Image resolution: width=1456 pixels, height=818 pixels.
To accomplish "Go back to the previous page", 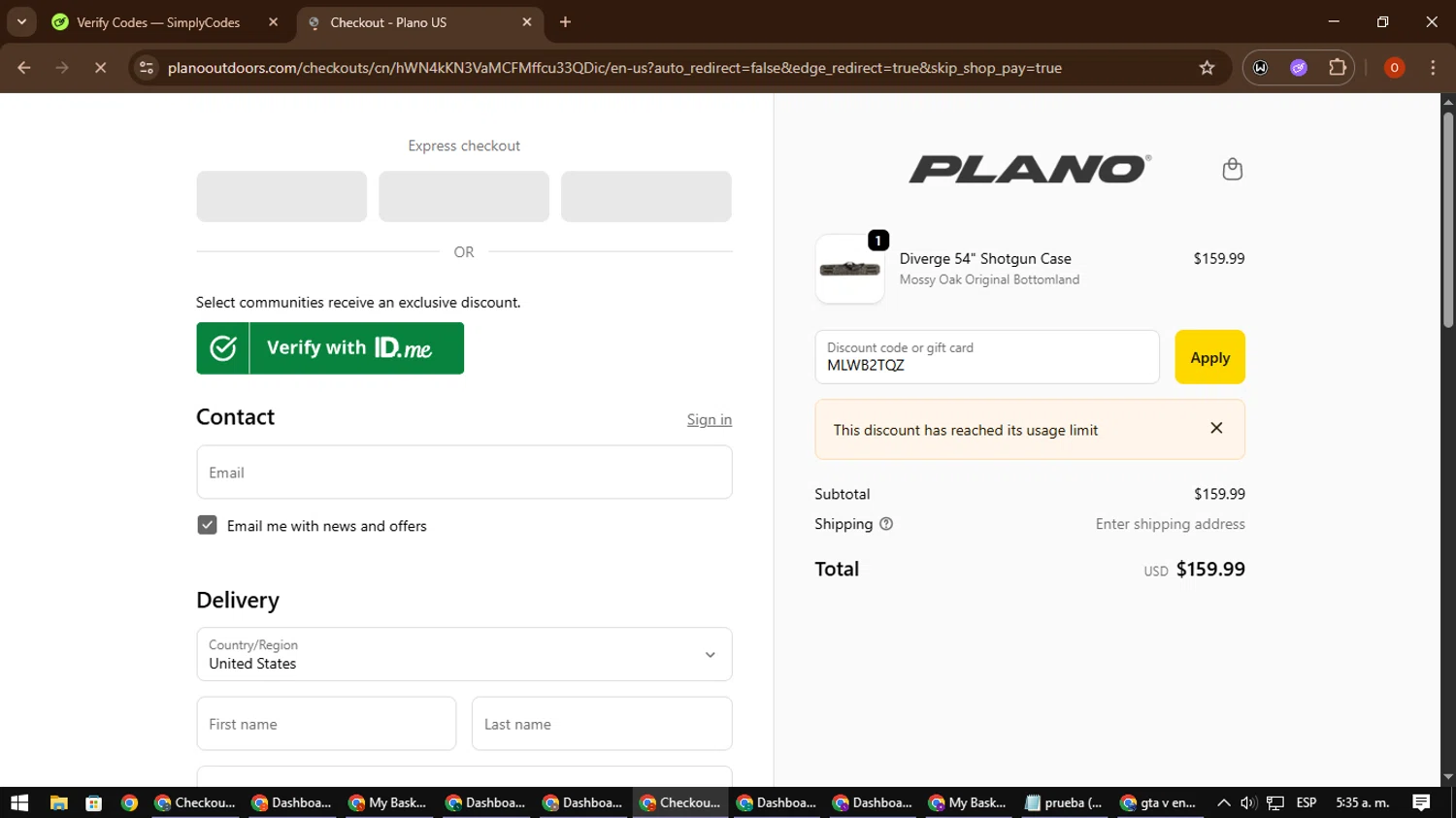I will pos(24,68).
